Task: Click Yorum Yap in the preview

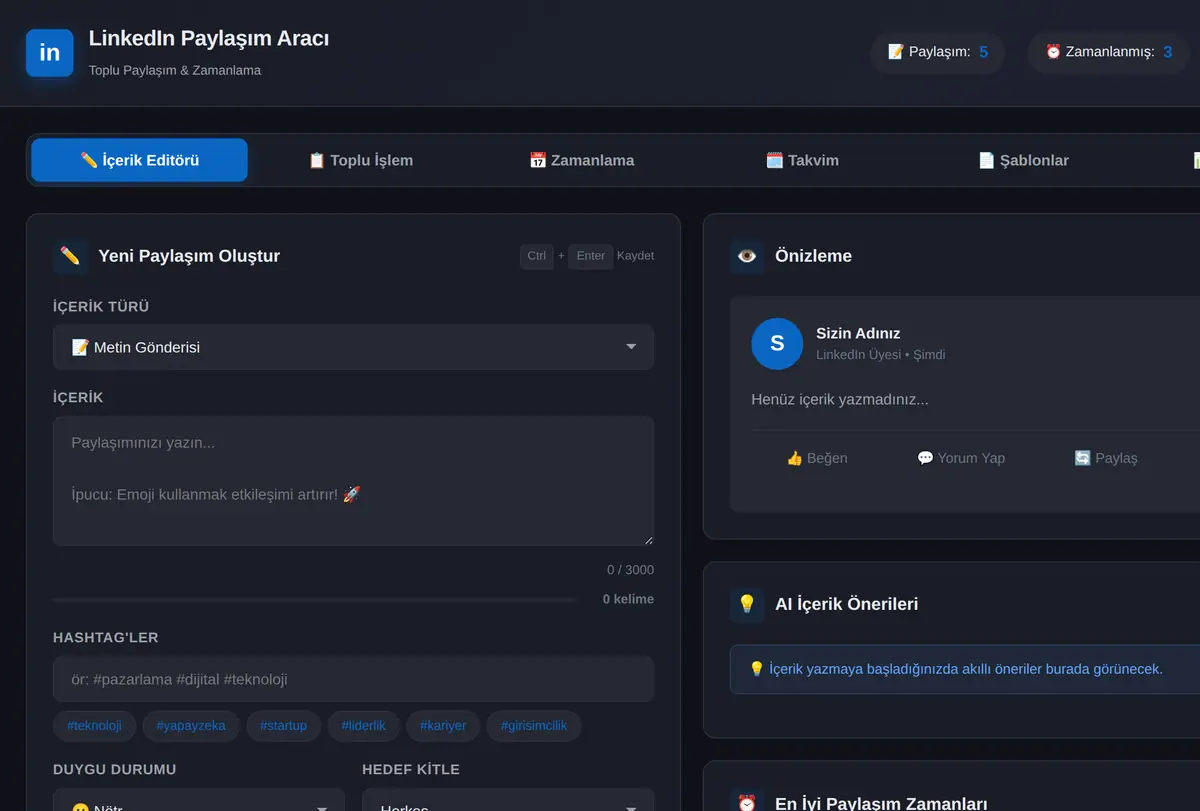Action: pyautogui.click(x=961, y=458)
